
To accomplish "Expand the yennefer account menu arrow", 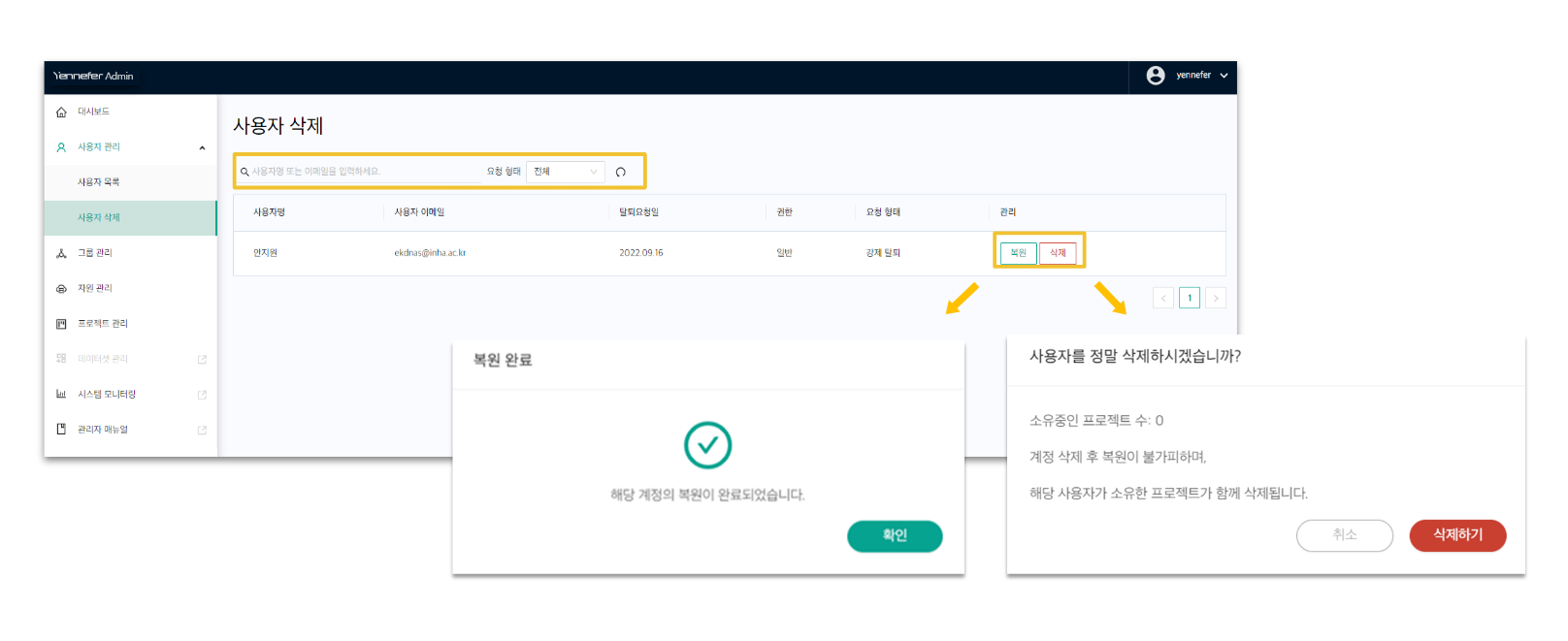I will pos(1224,76).
